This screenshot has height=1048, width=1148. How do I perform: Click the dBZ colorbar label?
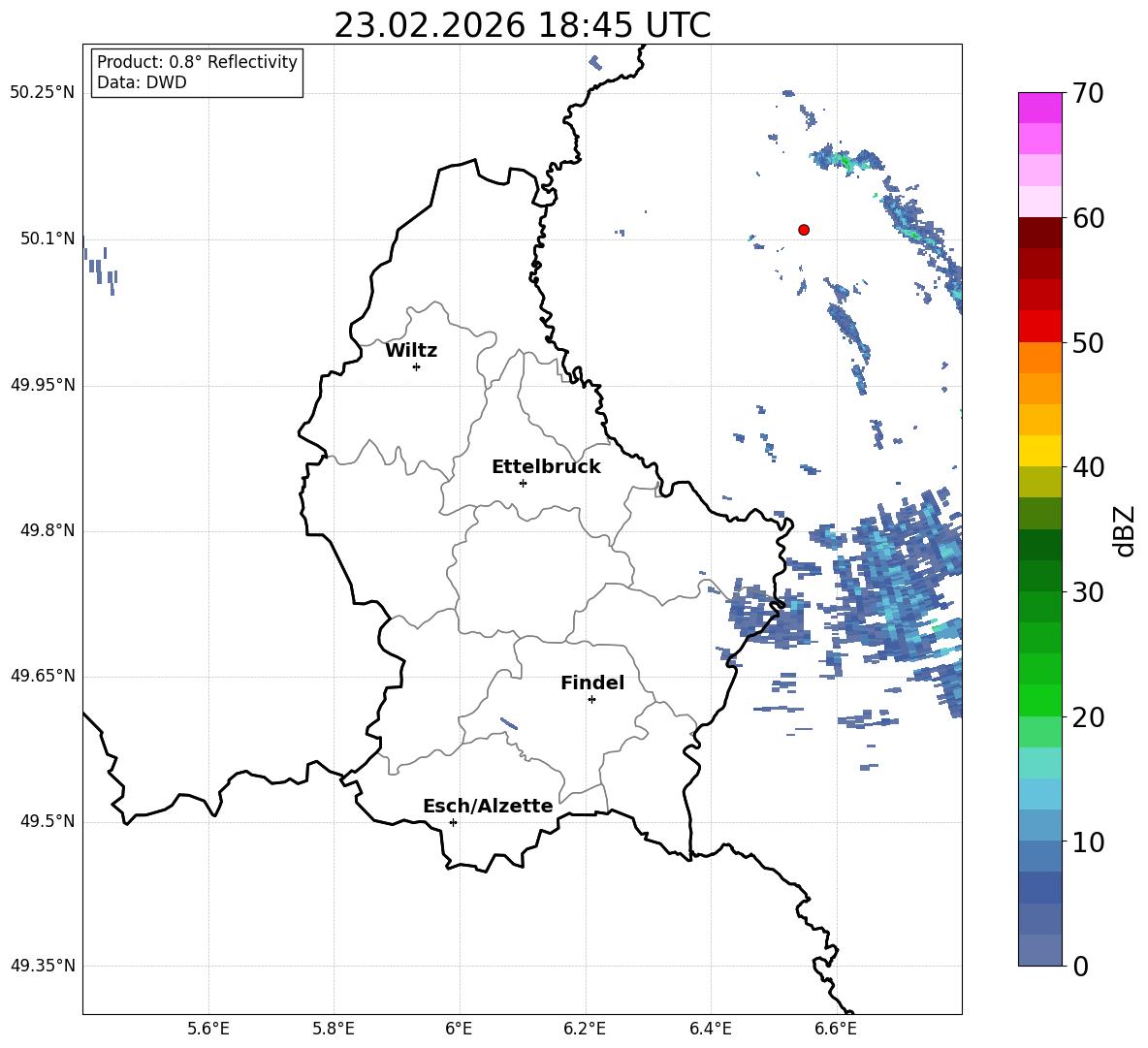[x=1126, y=530]
